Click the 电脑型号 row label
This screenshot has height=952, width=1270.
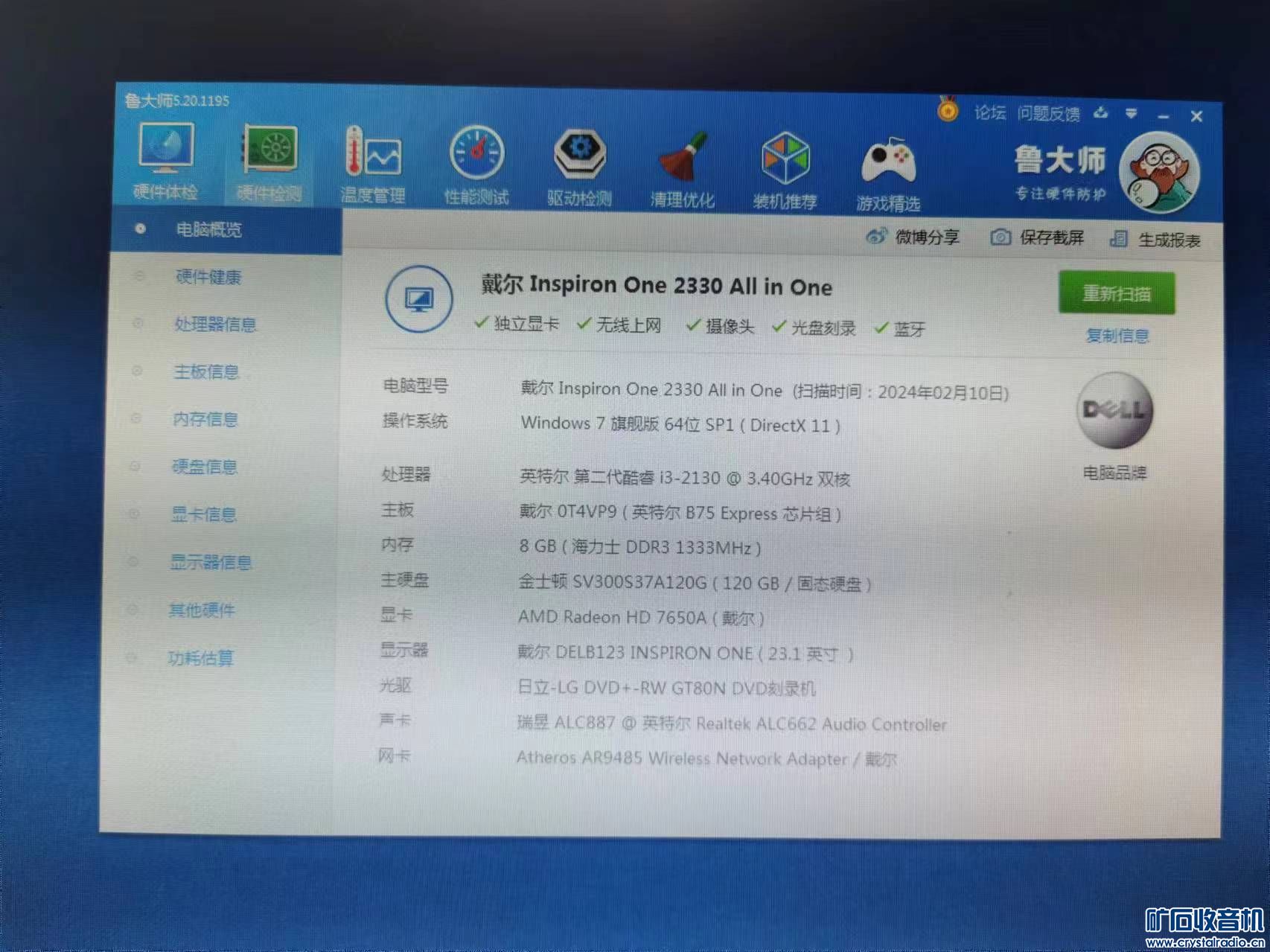(x=415, y=386)
